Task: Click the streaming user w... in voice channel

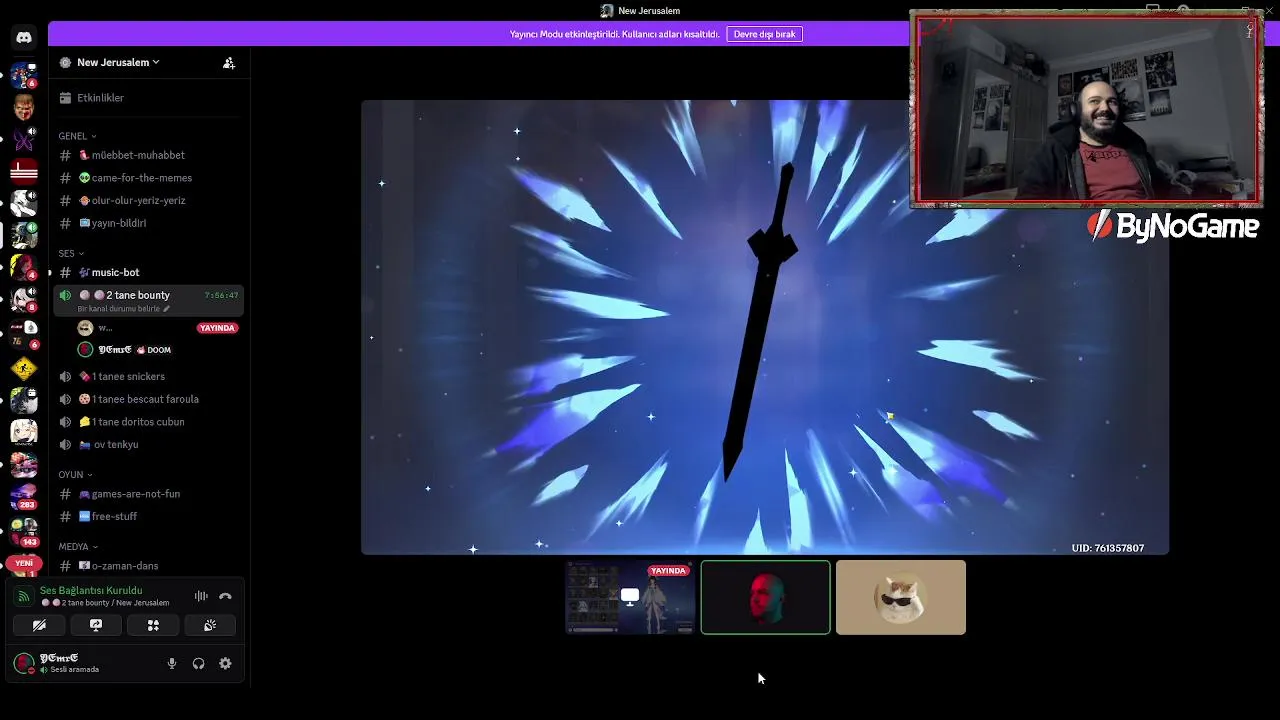Action: (158, 328)
